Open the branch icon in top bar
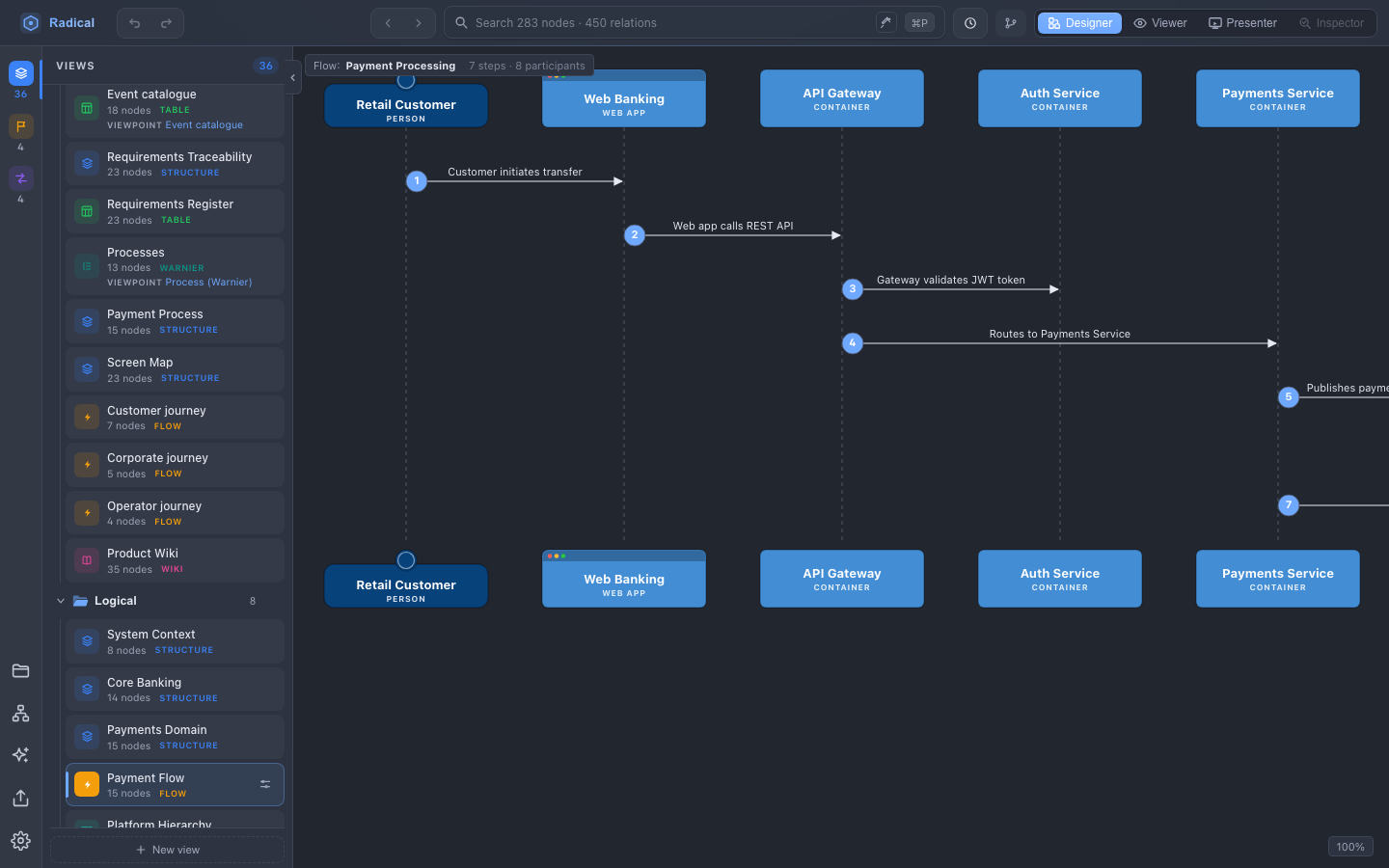 [x=1011, y=23]
